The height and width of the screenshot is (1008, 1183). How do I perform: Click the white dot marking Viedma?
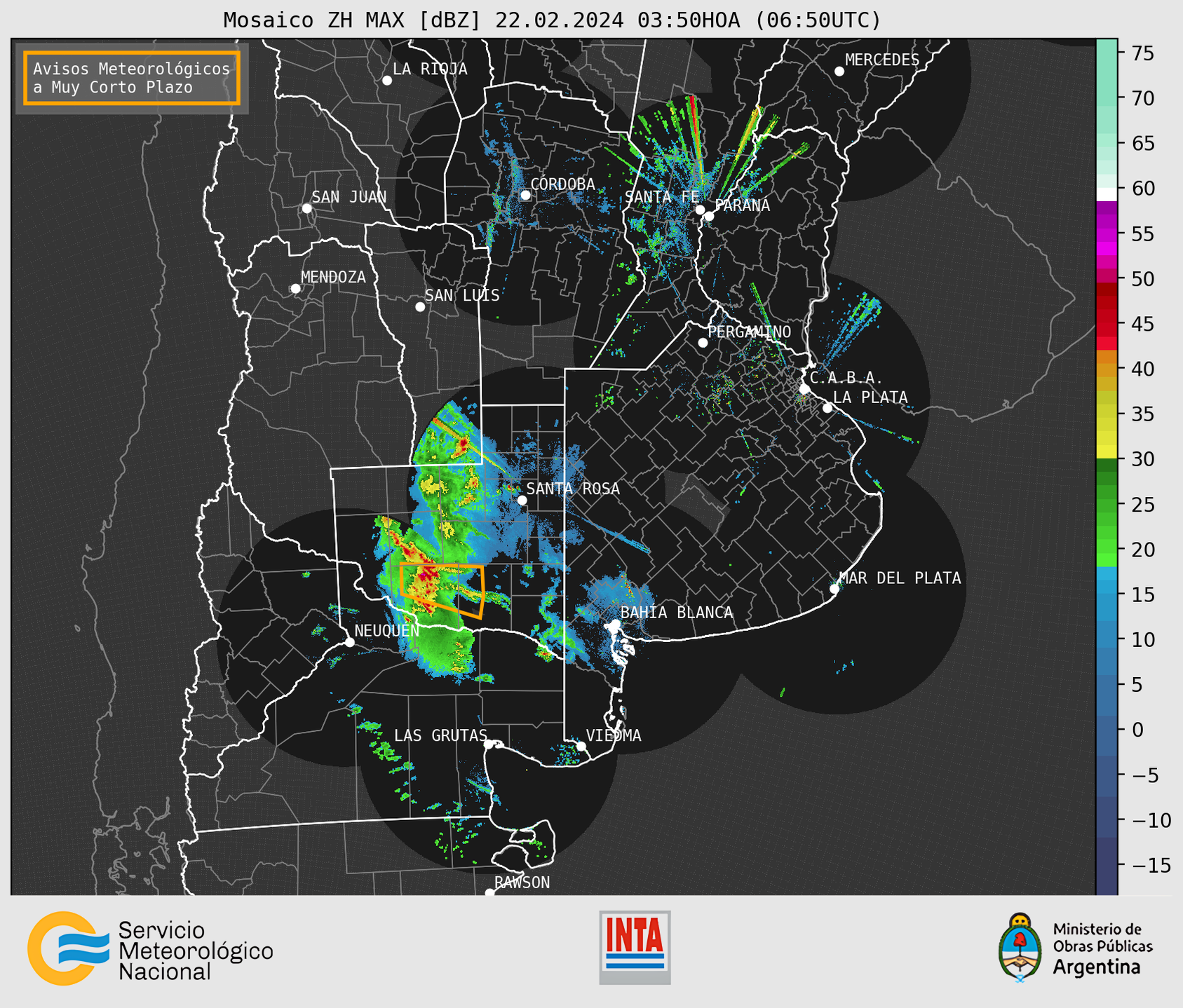581,746
